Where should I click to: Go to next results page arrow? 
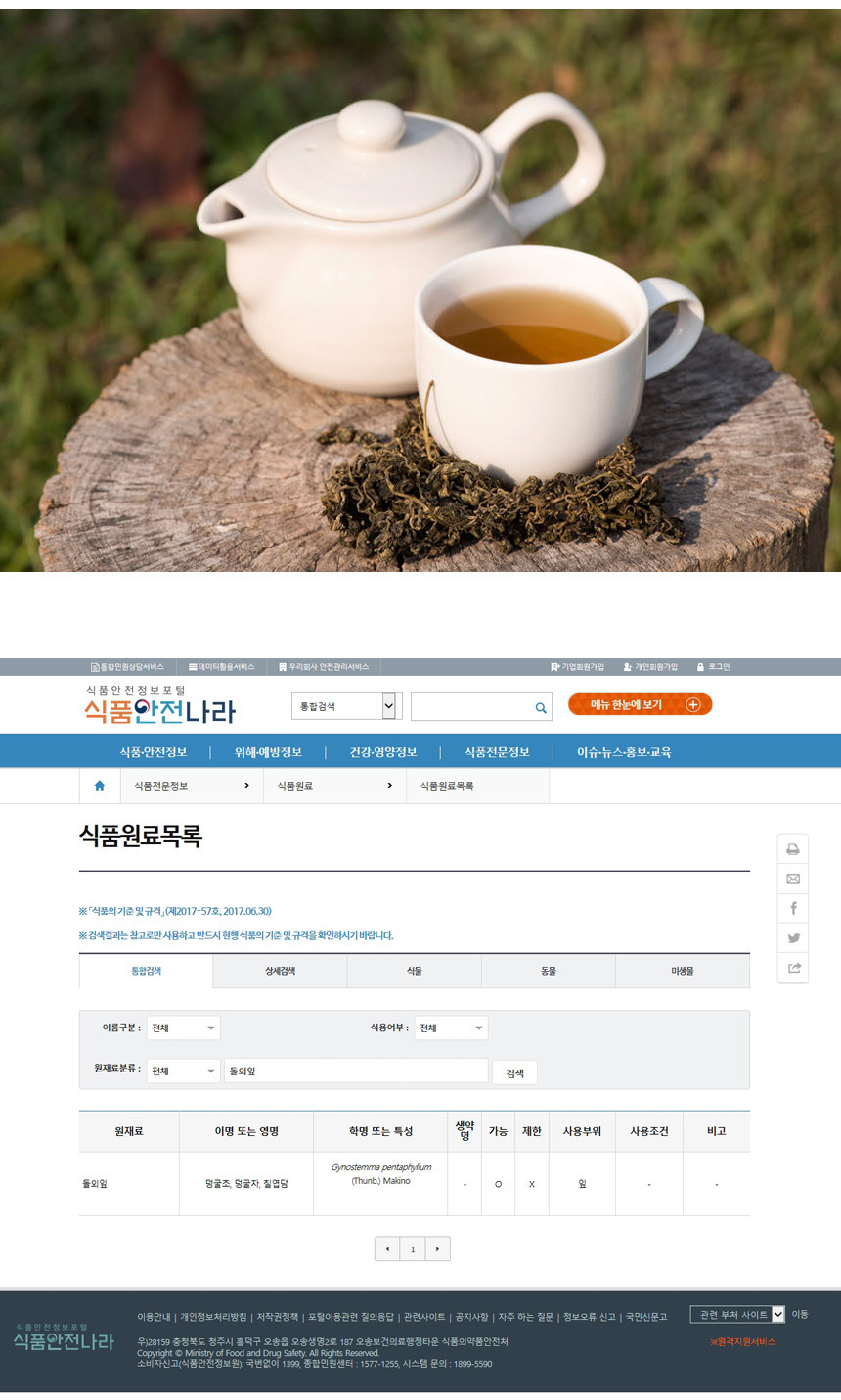click(x=437, y=1249)
